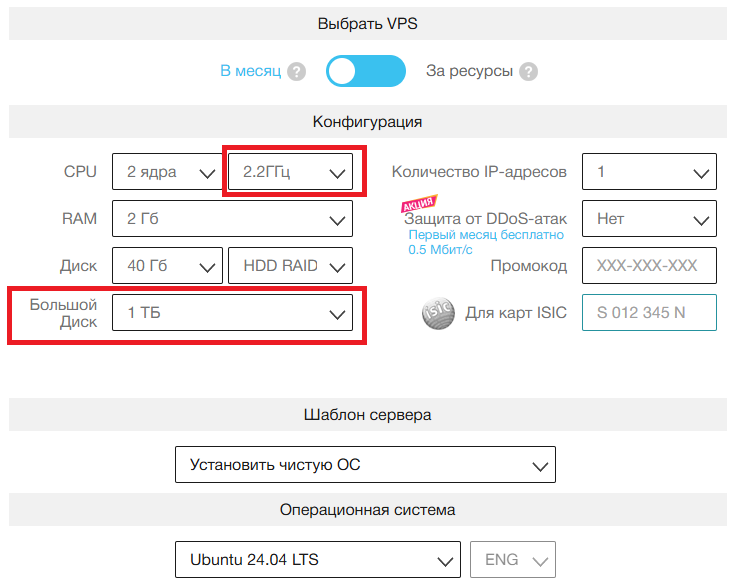Open the IP address count dropdown

click(x=649, y=172)
